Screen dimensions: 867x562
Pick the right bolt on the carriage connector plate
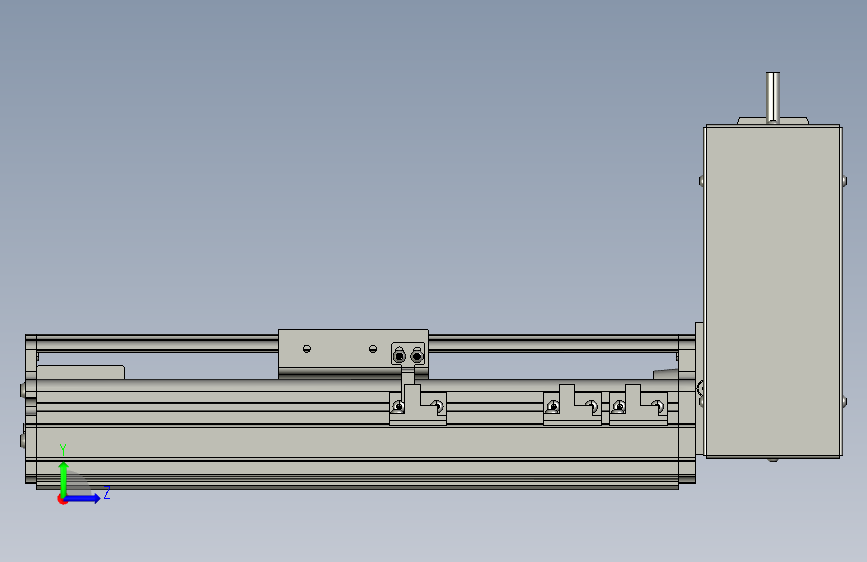(417, 356)
